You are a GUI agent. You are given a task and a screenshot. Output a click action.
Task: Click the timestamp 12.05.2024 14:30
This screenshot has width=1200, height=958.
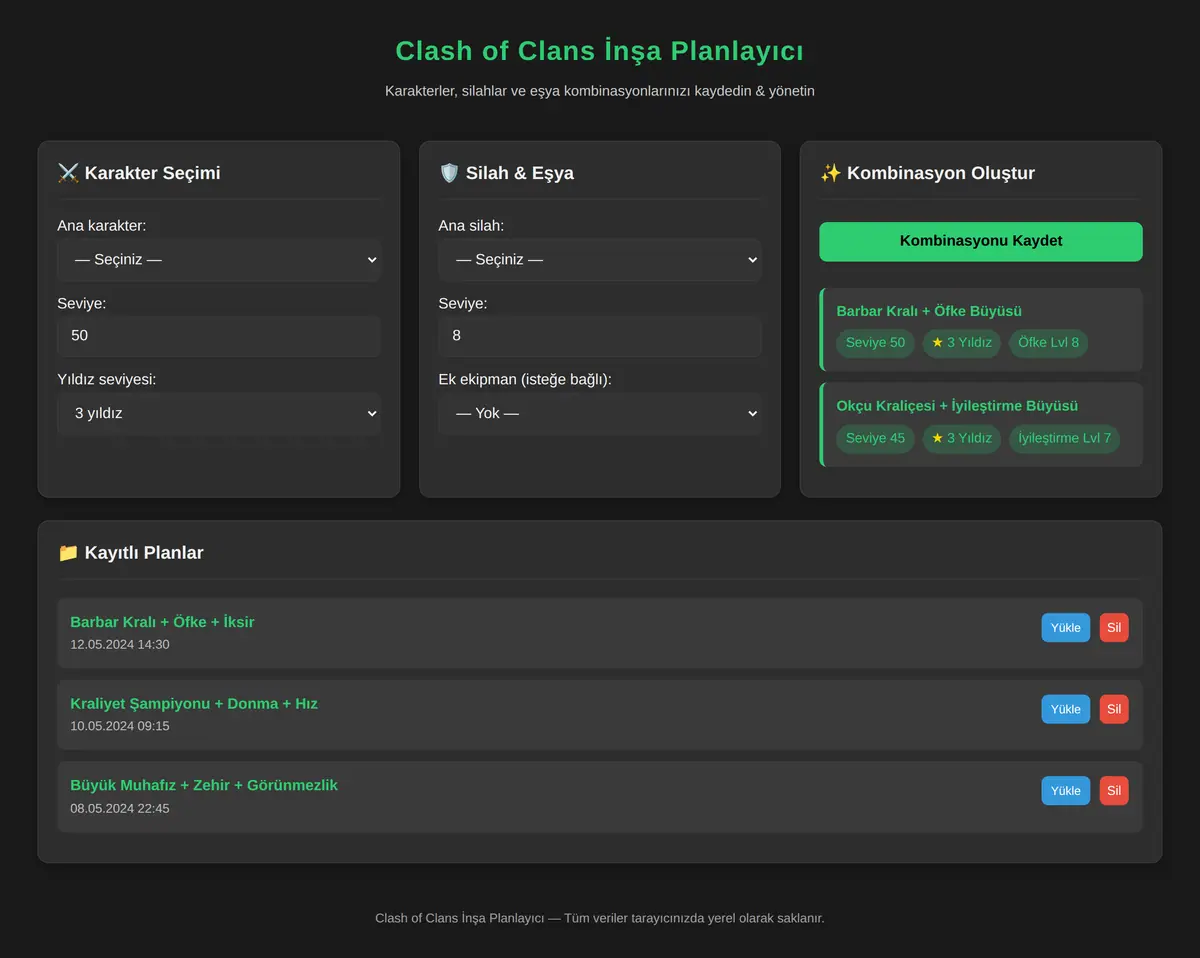(120, 645)
